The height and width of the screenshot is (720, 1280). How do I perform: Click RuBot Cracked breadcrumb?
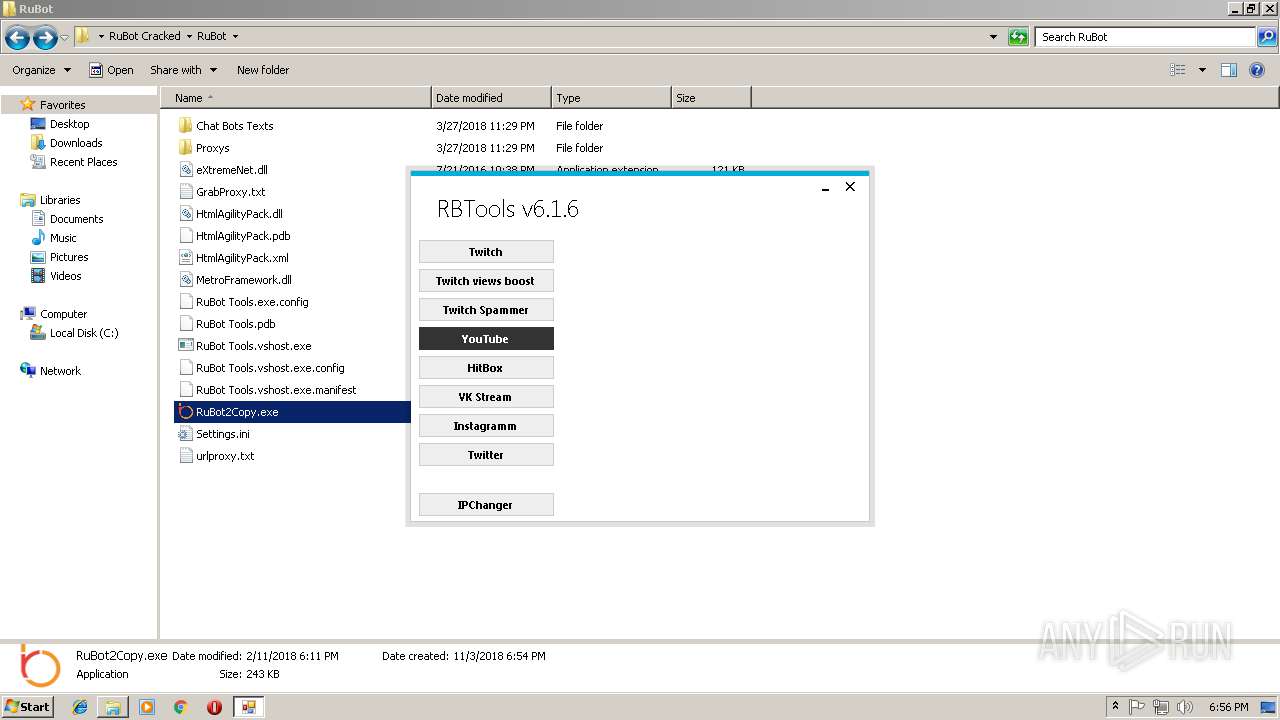[145, 36]
